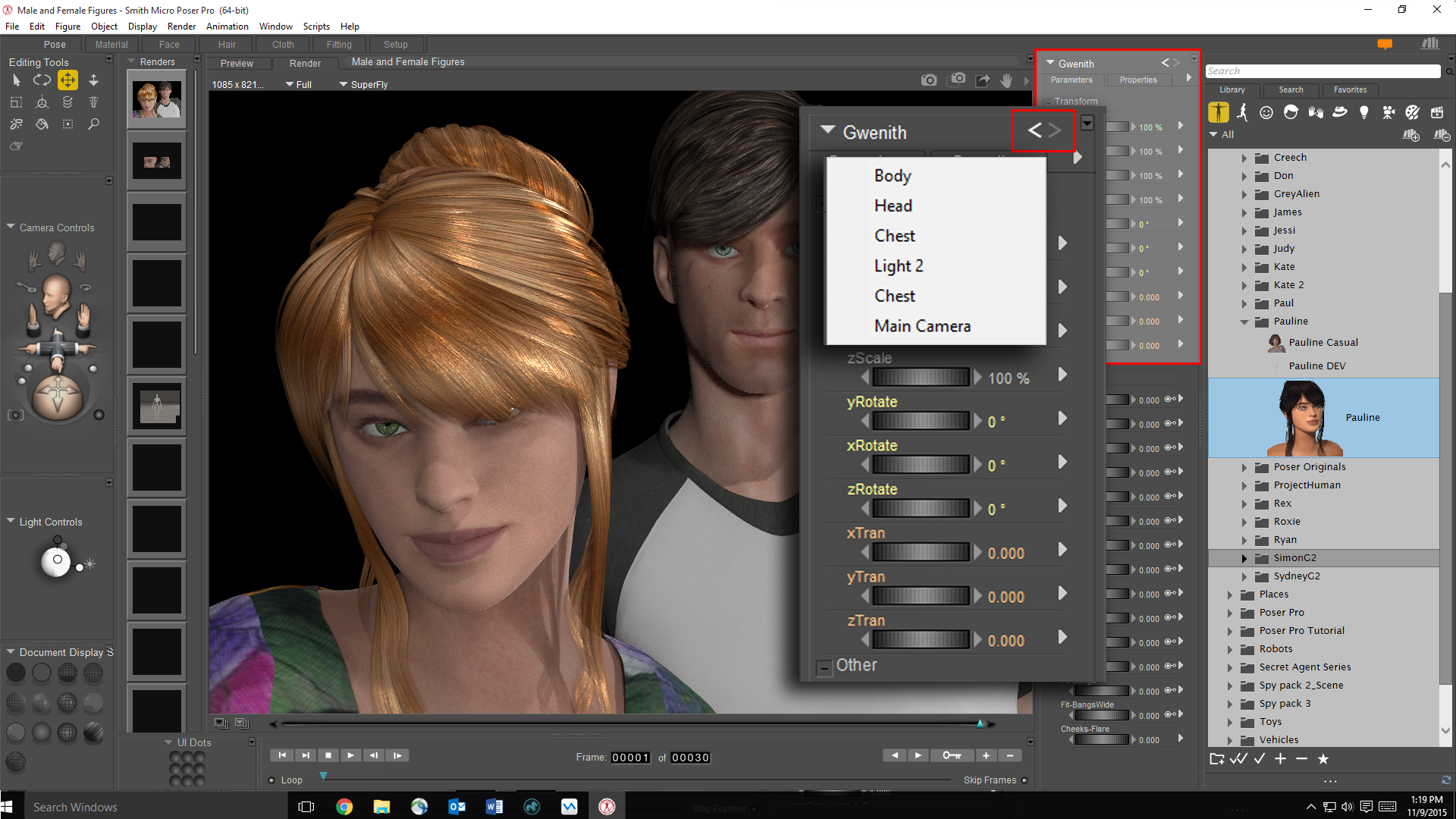Select the Material tab at top panel
Image resolution: width=1456 pixels, height=819 pixels.
pos(108,44)
